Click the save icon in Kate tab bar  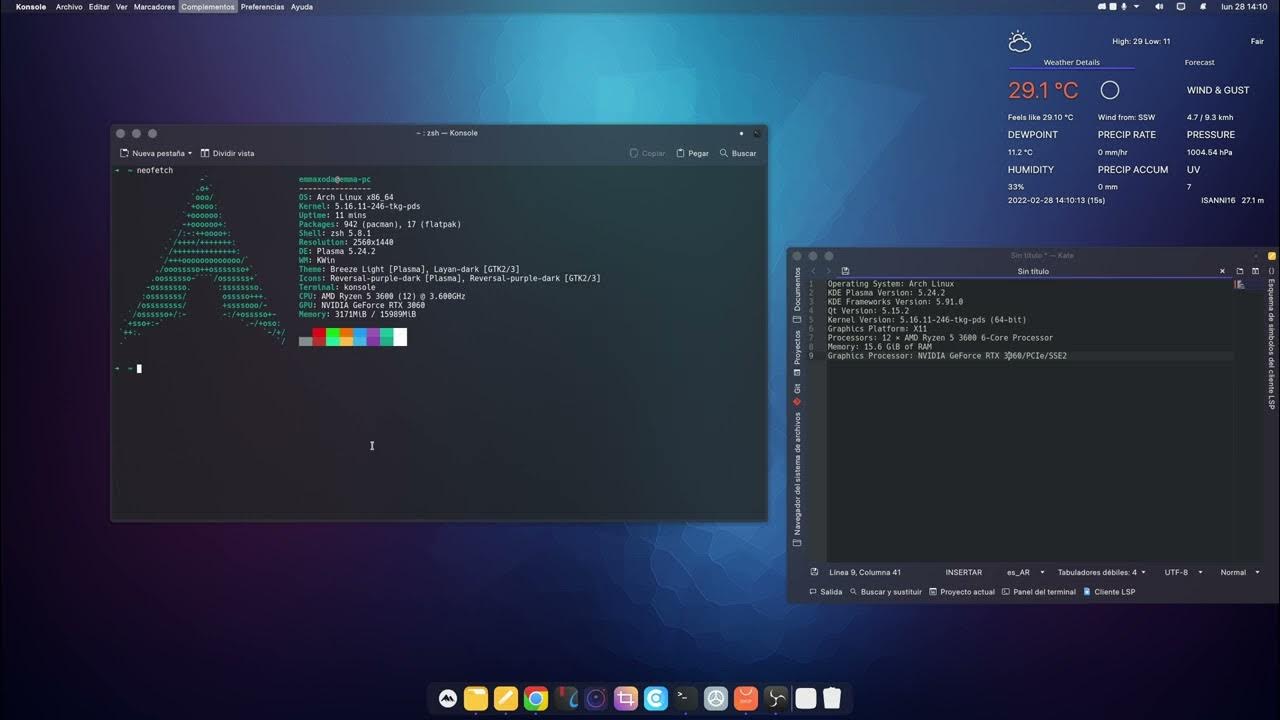(x=845, y=271)
